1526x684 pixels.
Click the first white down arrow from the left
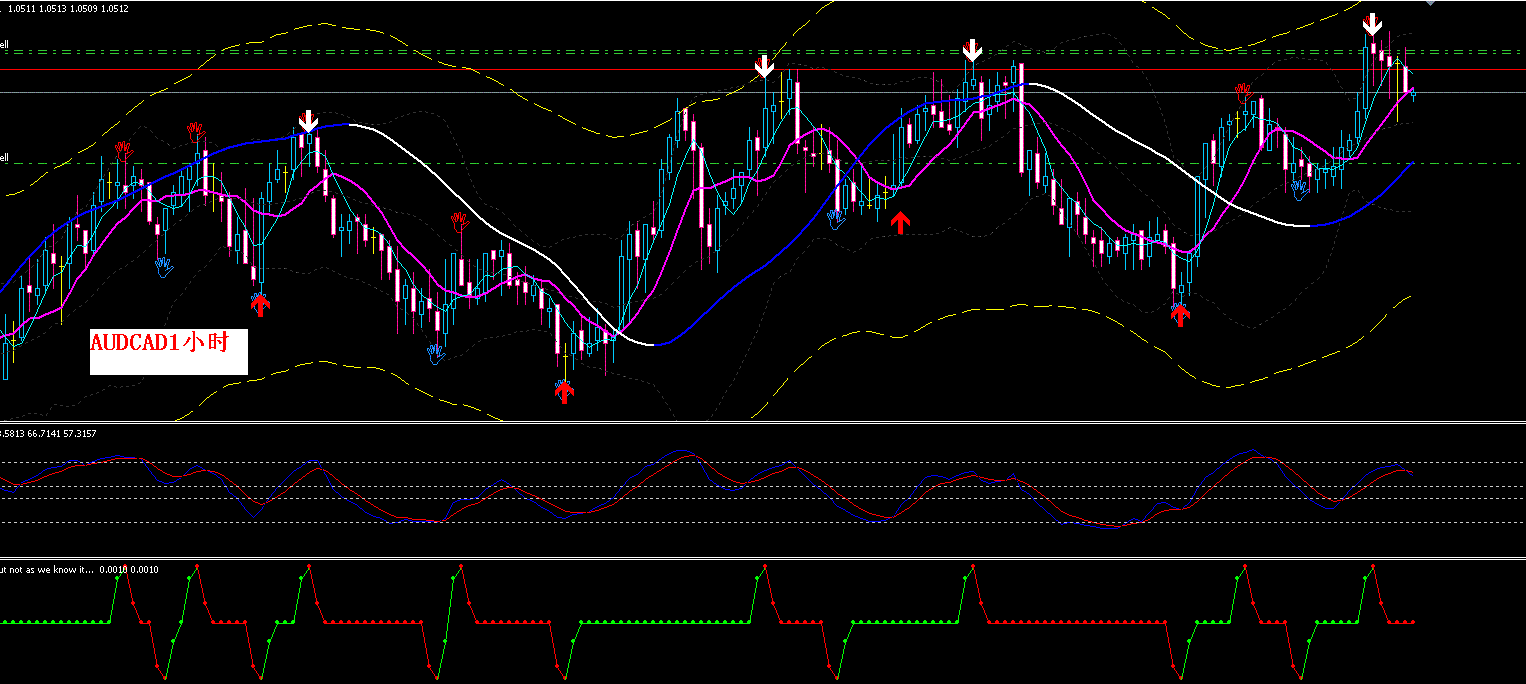308,122
